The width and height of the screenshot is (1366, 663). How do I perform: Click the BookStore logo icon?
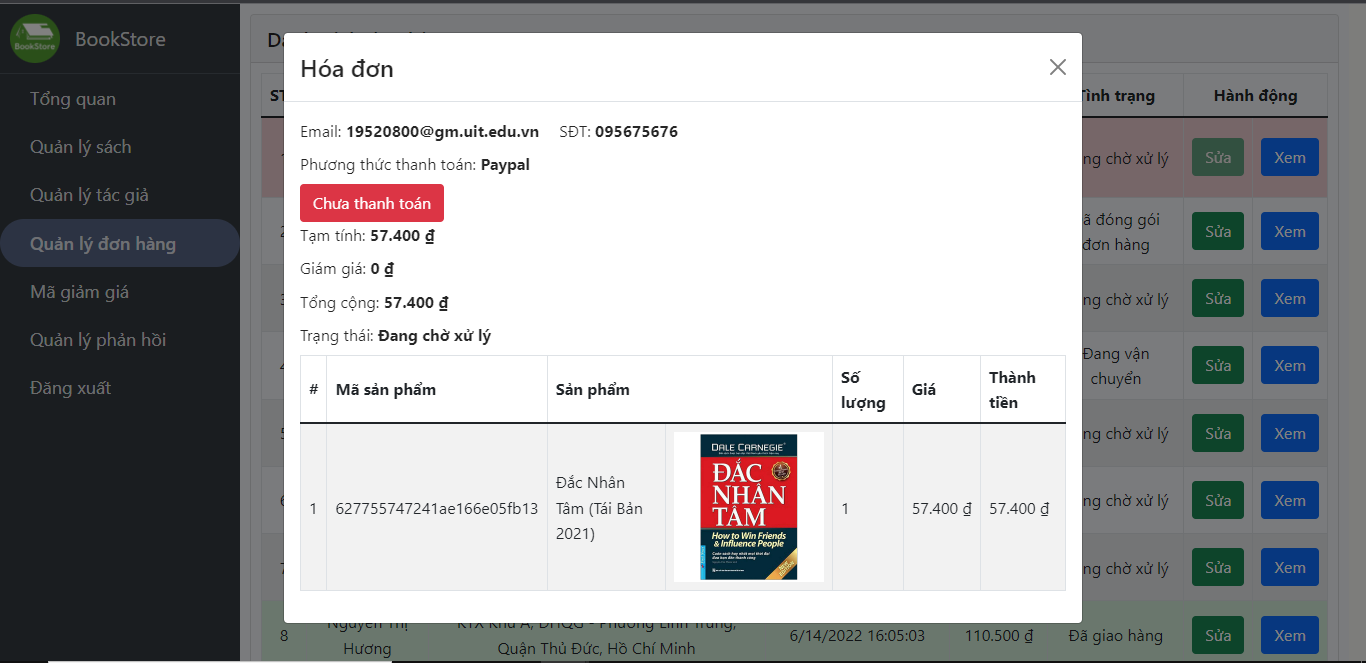(x=35, y=39)
